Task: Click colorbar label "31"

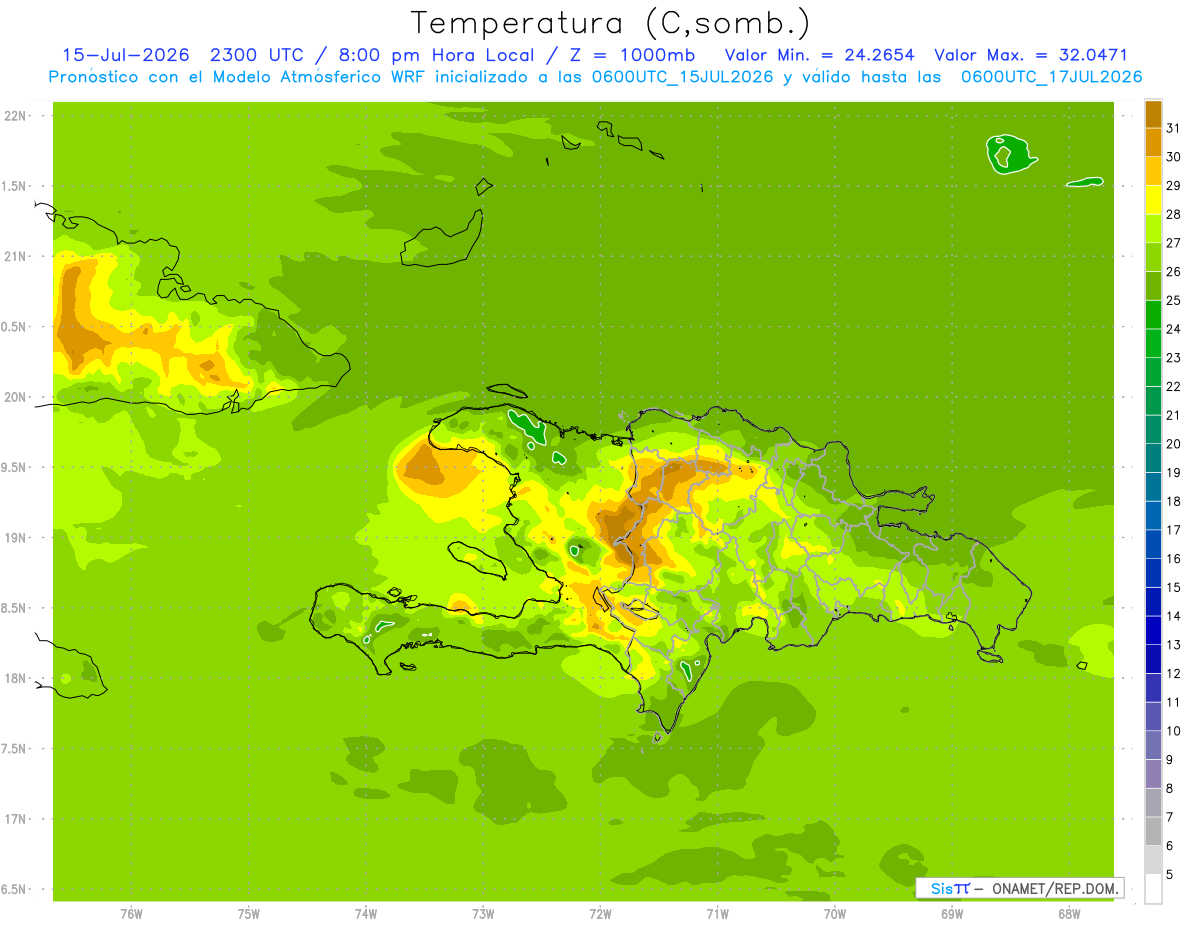Action: [x=1173, y=128]
